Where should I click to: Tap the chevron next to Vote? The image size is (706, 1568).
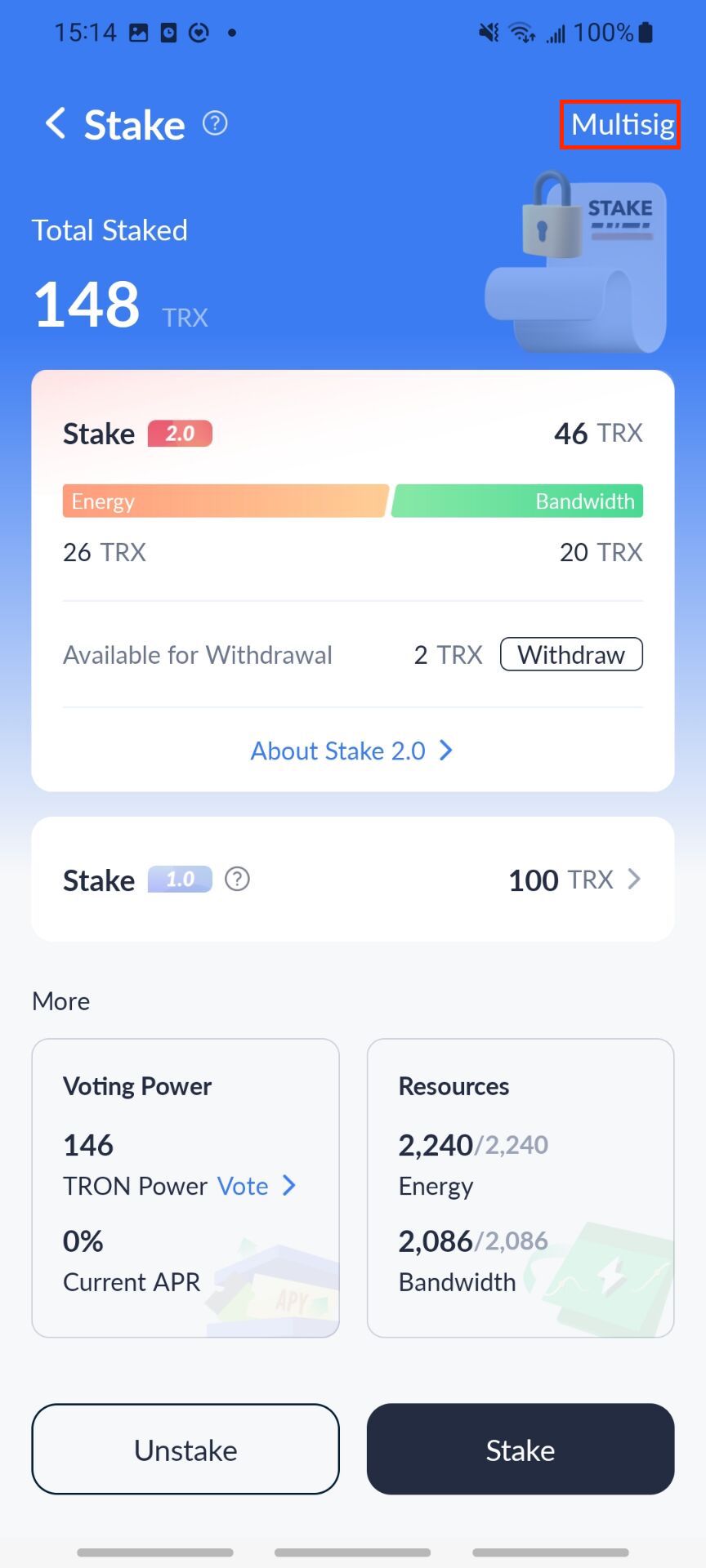click(289, 1186)
